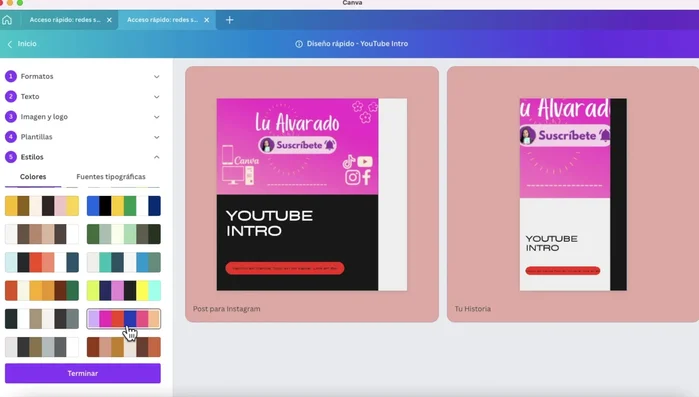Open the Plantillas section label

click(37, 137)
